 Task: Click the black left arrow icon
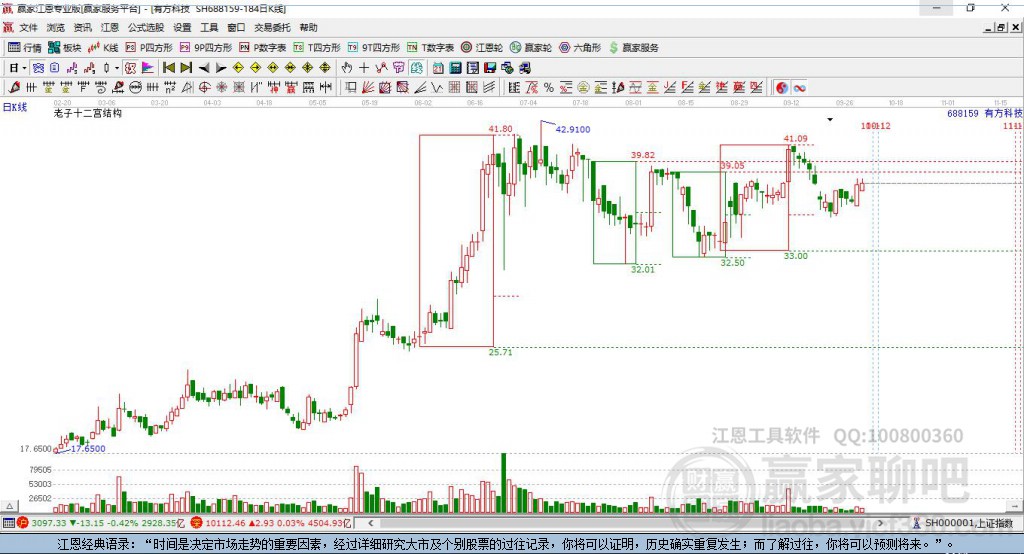(x=204, y=68)
